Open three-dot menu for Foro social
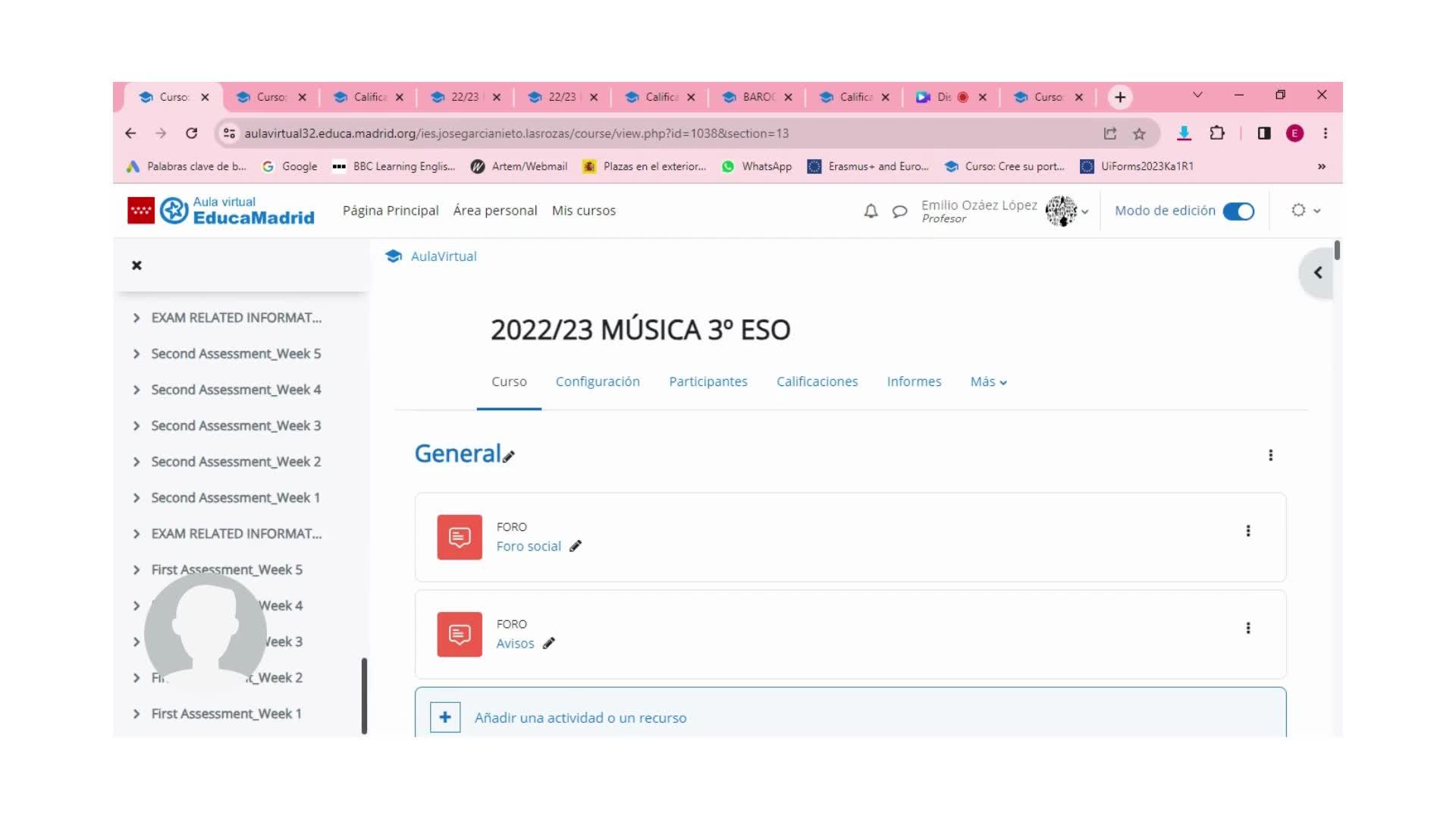Image resolution: width=1456 pixels, height=819 pixels. [x=1247, y=531]
